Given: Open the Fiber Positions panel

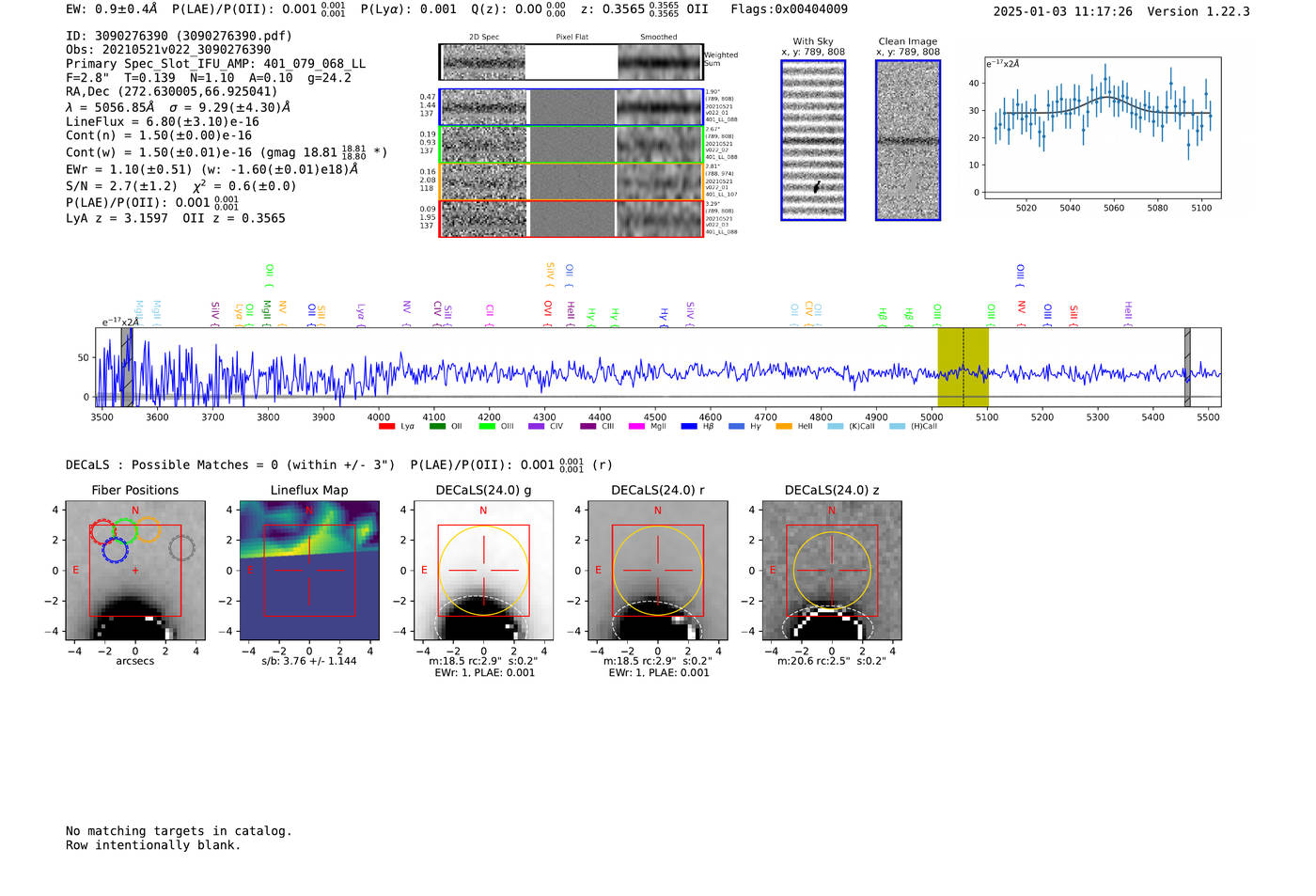Looking at the screenshot, I should [x=135, y=570].
